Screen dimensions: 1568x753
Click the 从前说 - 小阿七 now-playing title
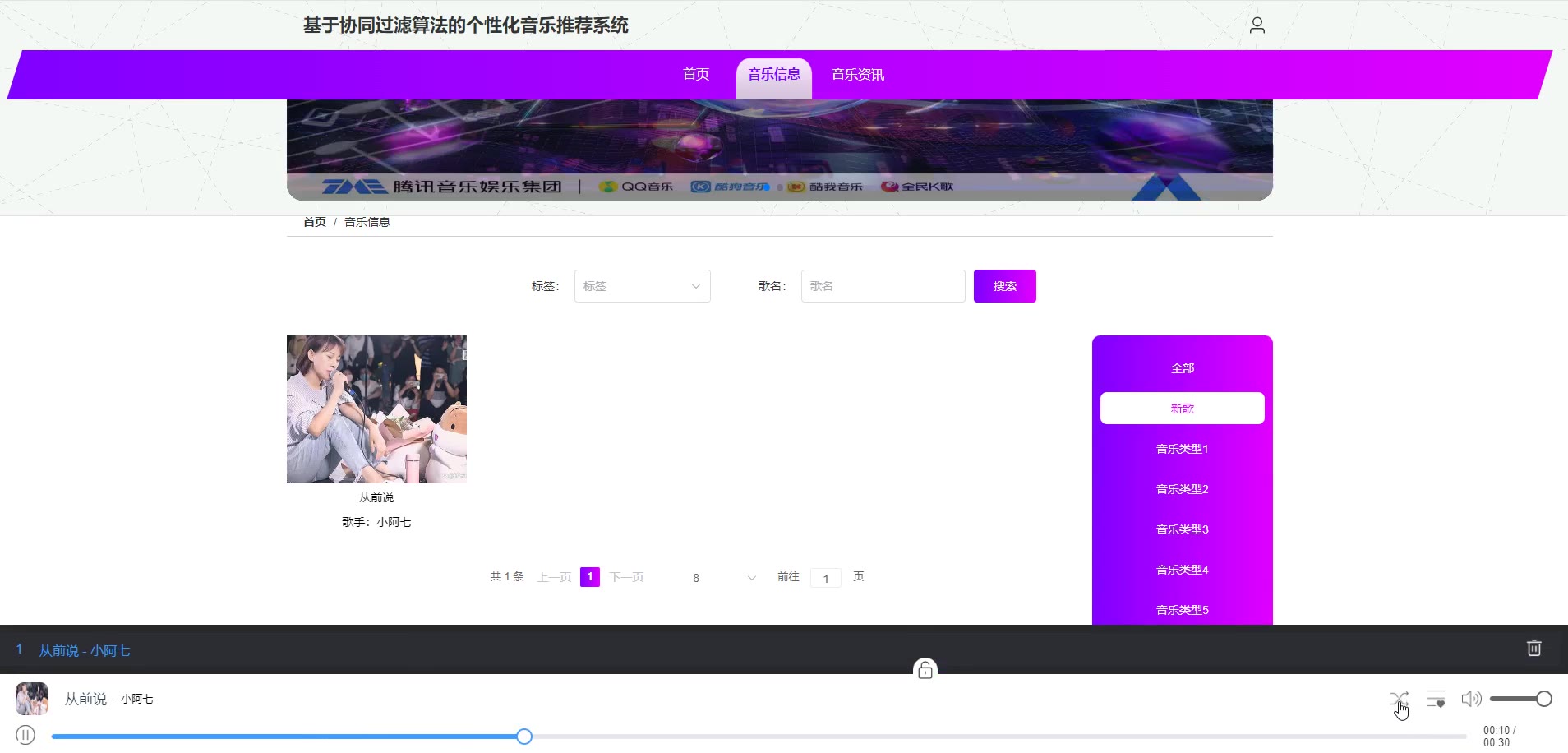(109, 699)
